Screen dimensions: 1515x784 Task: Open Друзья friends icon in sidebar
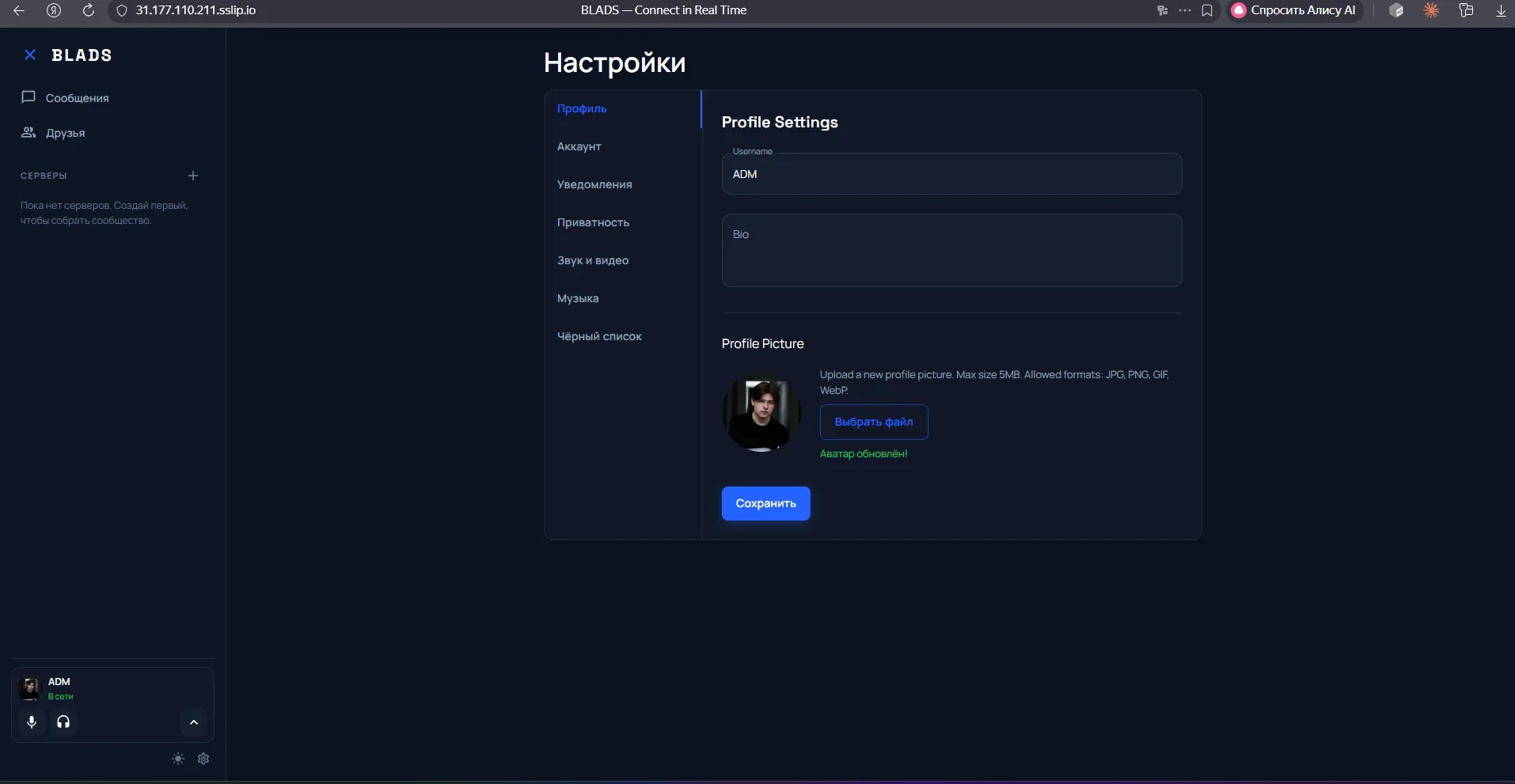coord(28,132)
